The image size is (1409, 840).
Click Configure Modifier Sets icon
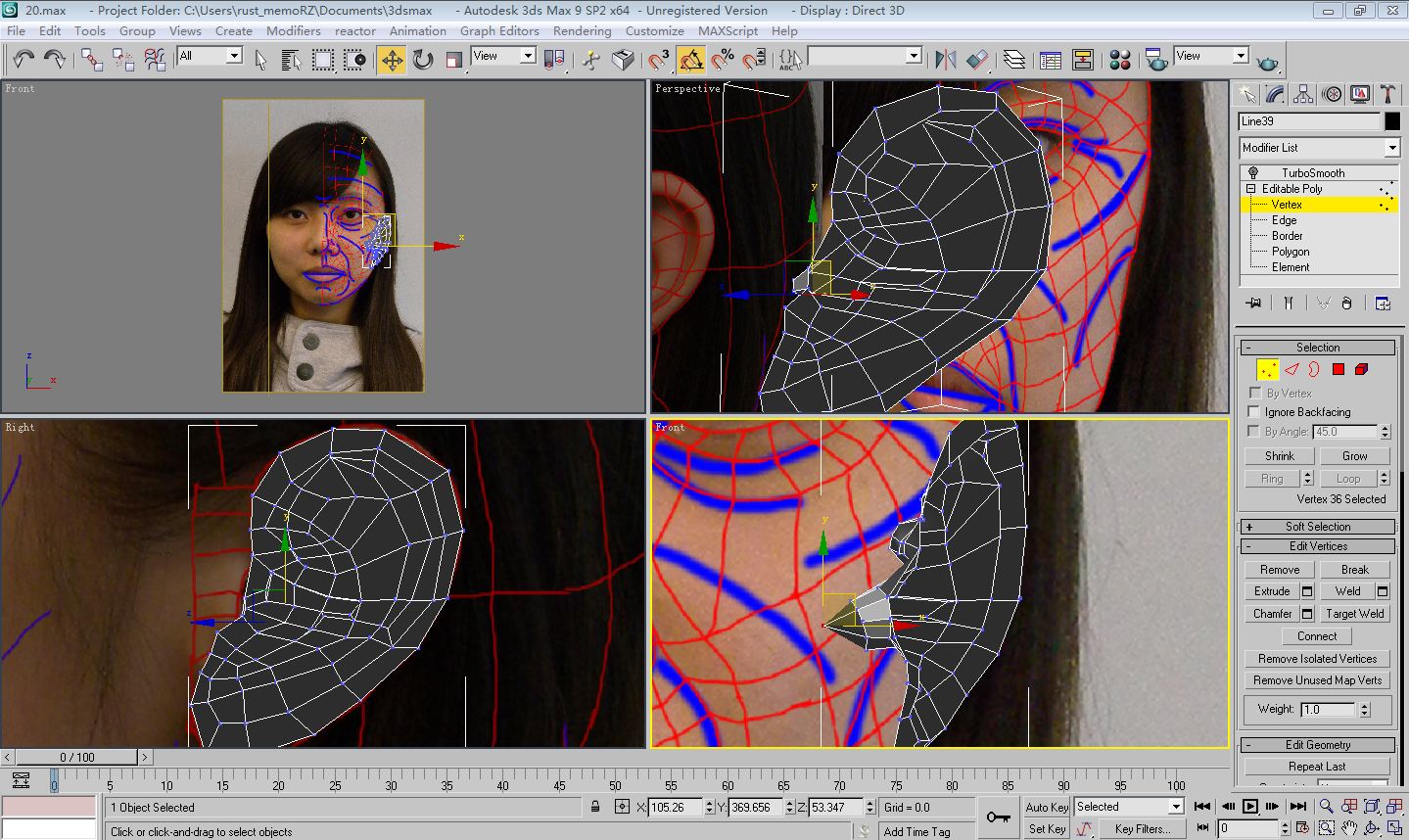(x=1383, y=303)
